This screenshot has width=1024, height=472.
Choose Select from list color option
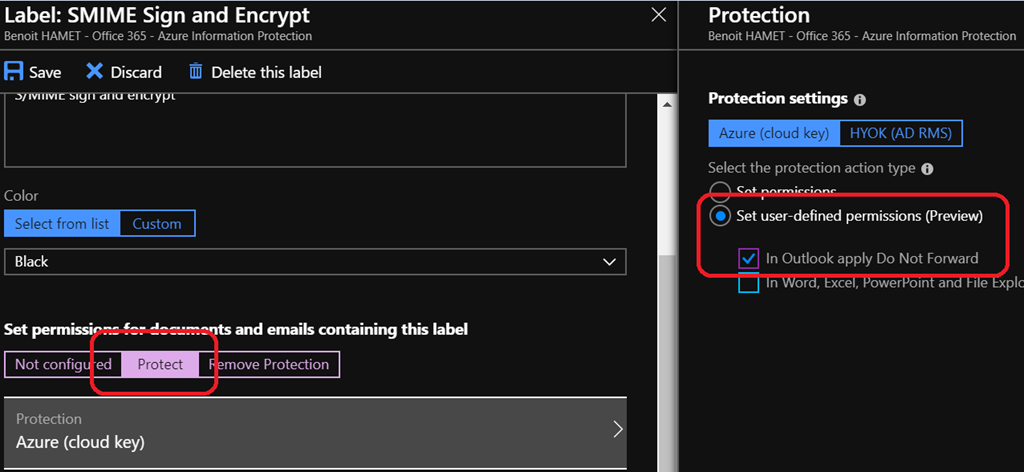[x=62, y=224]
